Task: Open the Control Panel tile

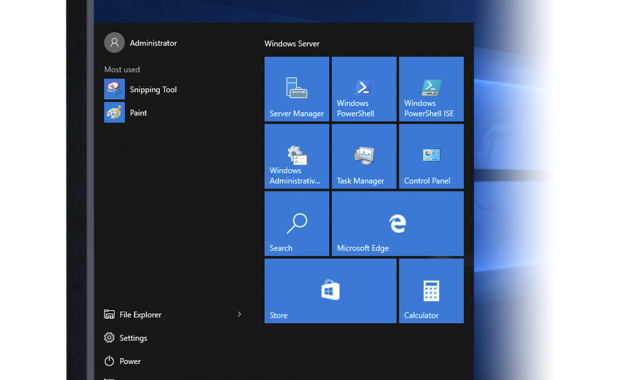Action: (x=431, y=156)
